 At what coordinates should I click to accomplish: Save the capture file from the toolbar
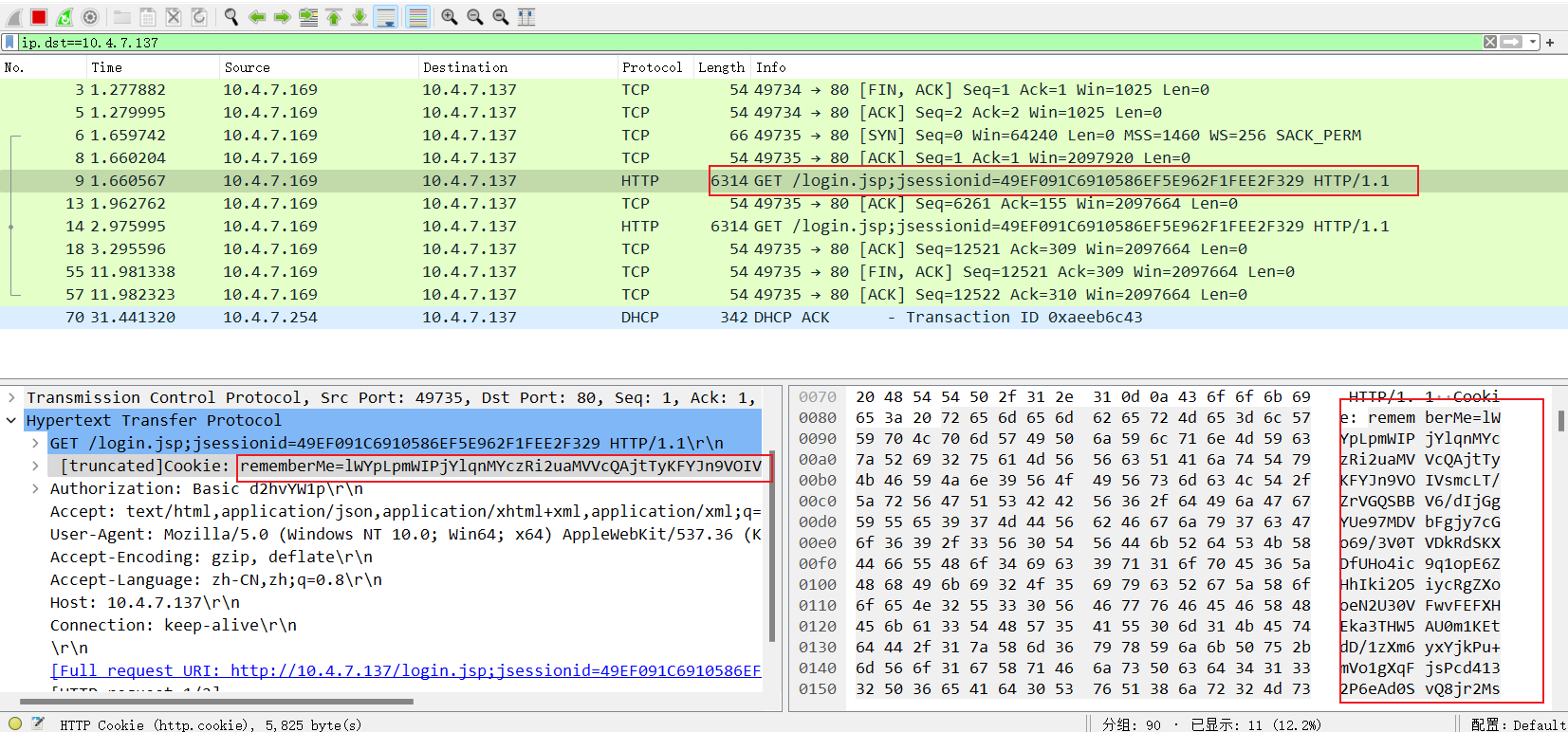click(x=148, y=17)
